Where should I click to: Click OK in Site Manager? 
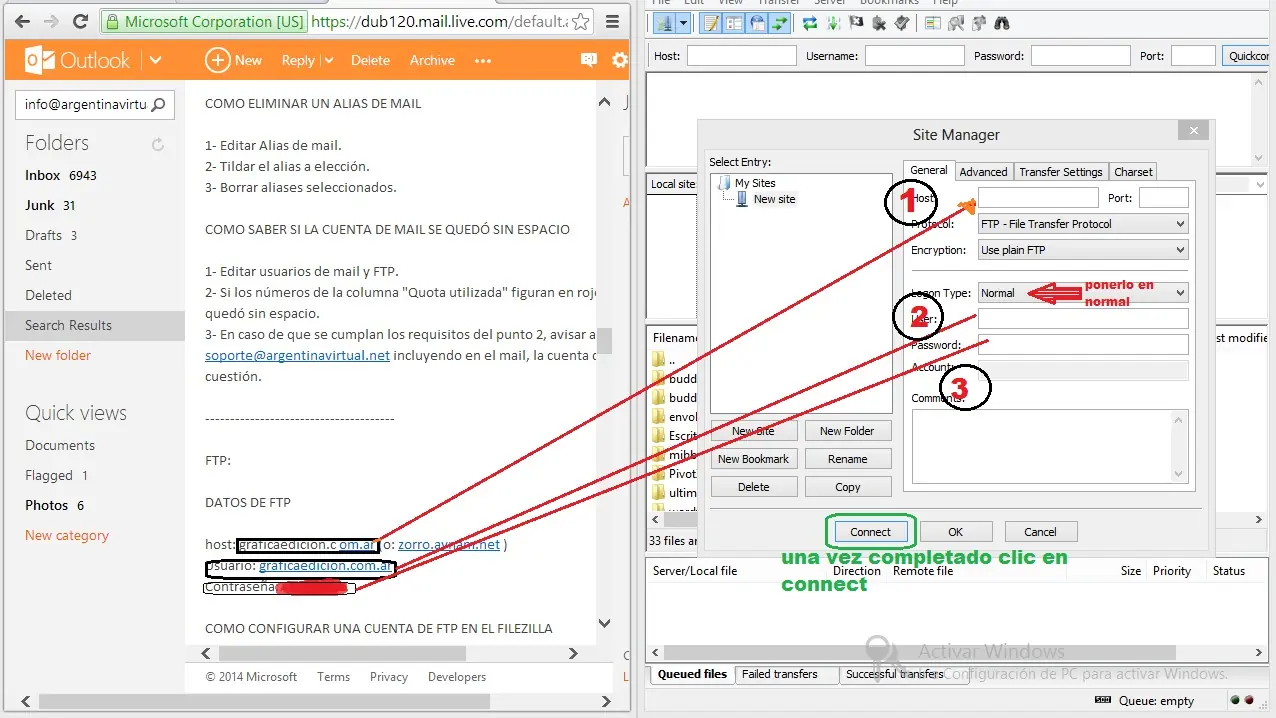[956, 532]
